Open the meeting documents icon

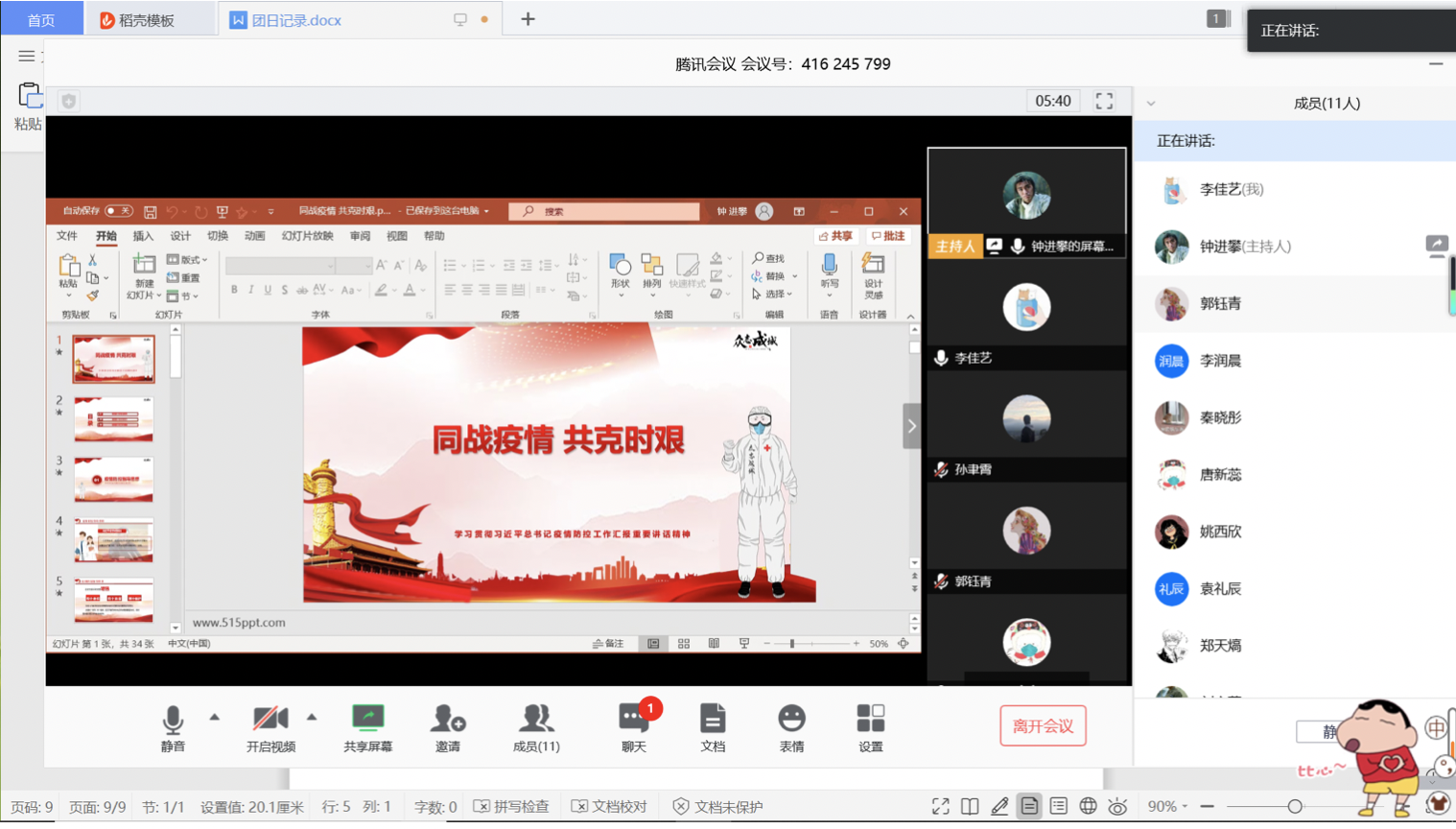tap(713, 720)
